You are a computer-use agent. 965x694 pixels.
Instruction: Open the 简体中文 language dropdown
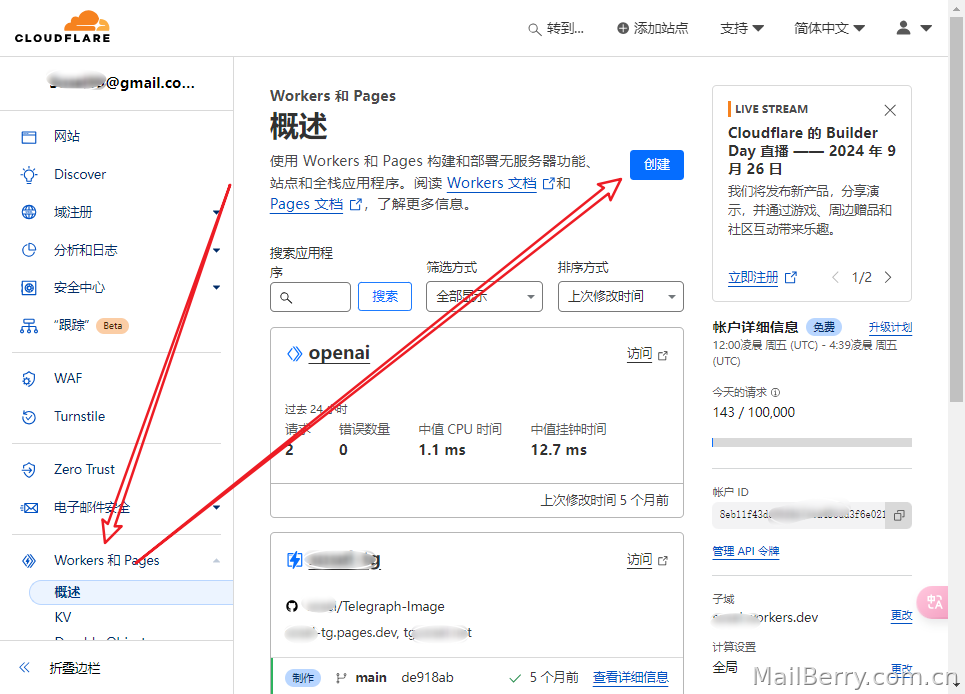point(829,28)
